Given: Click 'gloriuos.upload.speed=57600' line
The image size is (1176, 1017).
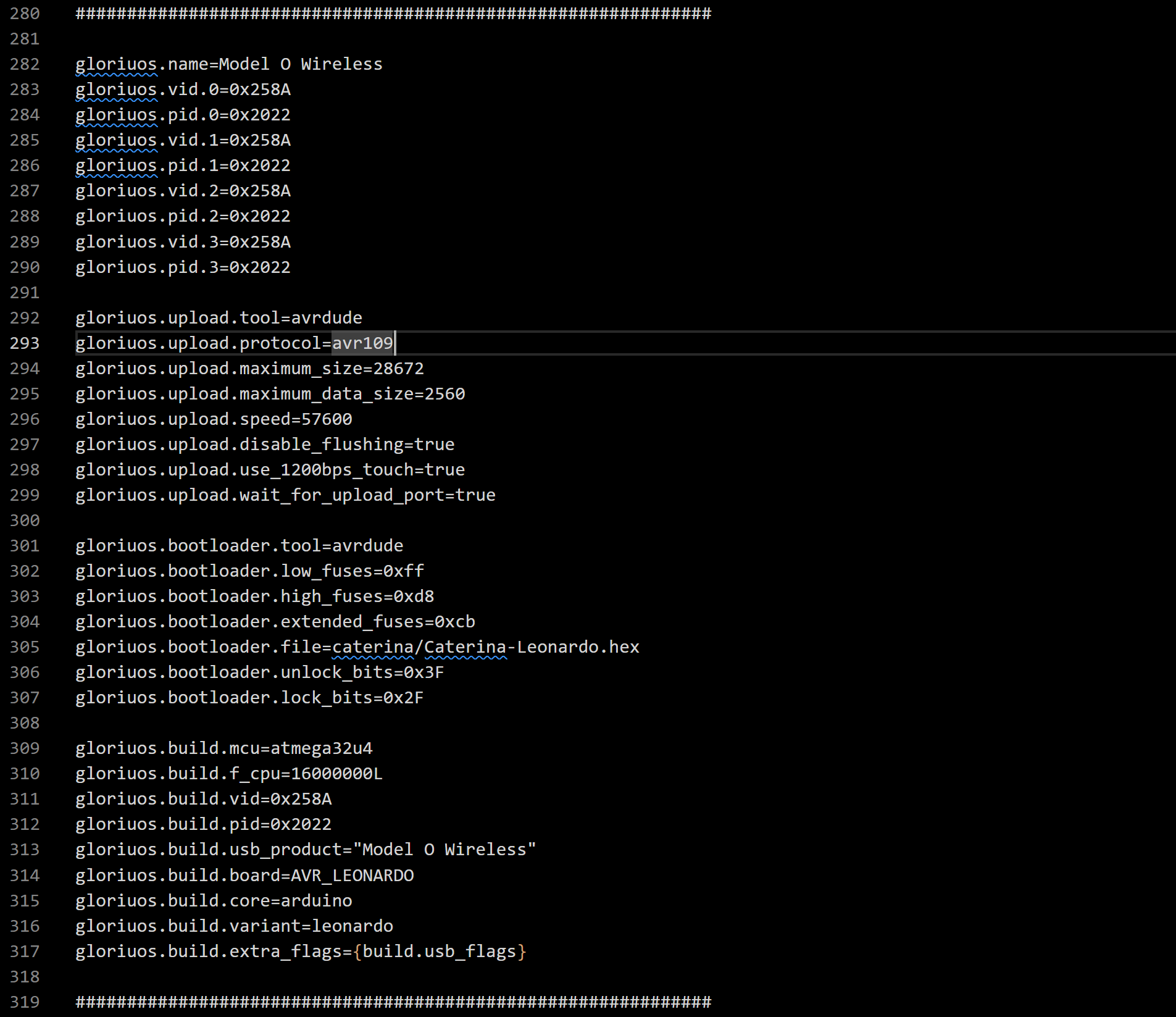Looking at the screenshot, I should click(x=214, y=419).
